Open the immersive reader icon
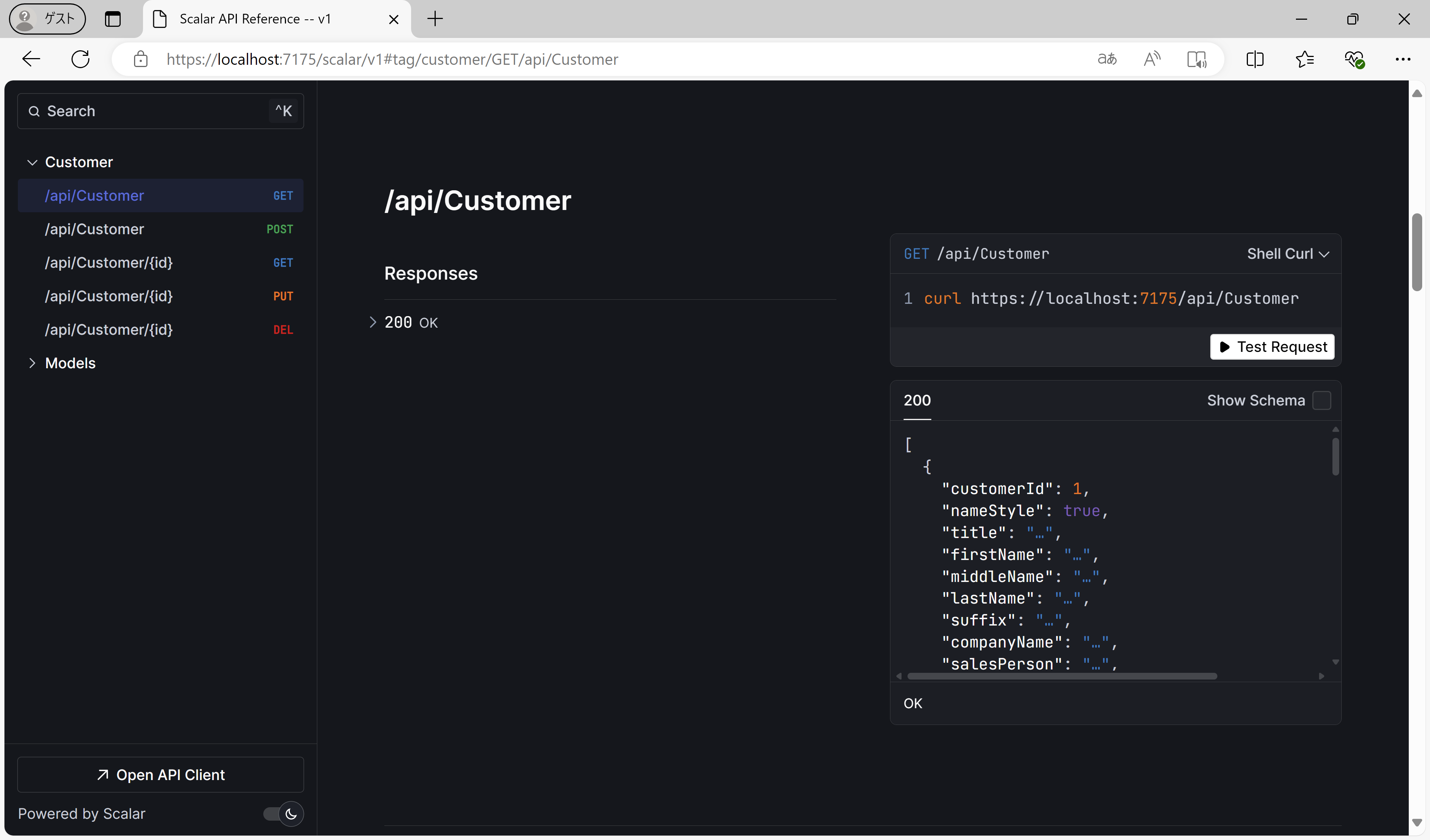 (x=1196, y=59)
